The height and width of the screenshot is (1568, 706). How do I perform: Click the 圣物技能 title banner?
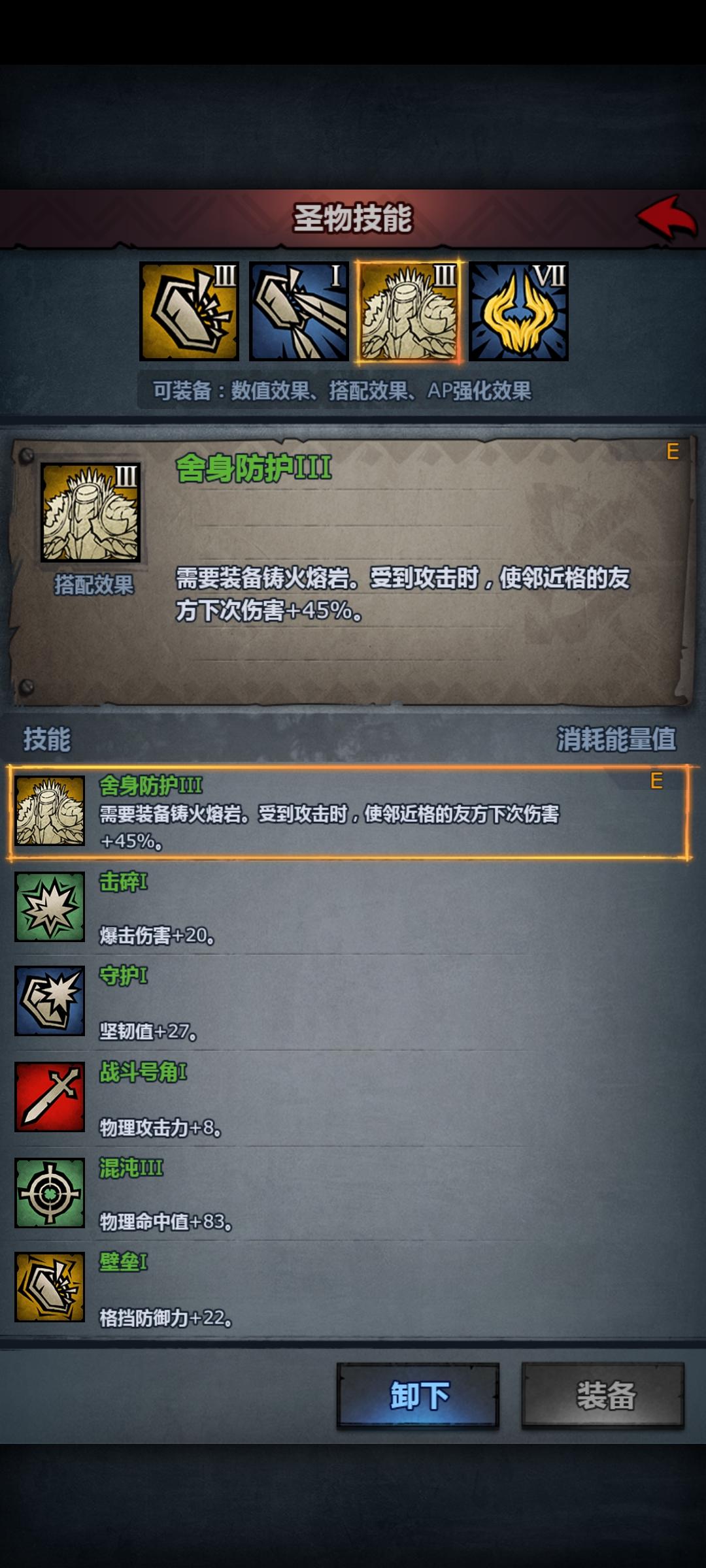point(353,218)
